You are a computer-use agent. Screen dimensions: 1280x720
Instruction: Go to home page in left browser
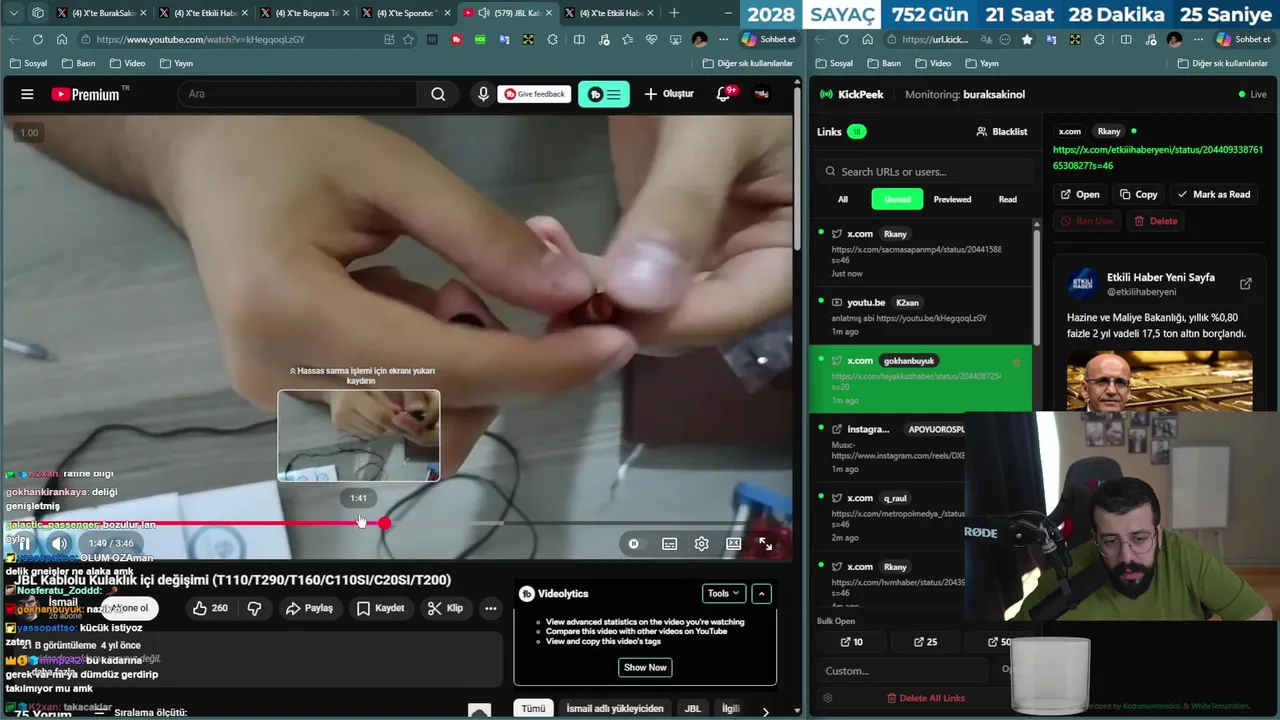pos(61,39)
